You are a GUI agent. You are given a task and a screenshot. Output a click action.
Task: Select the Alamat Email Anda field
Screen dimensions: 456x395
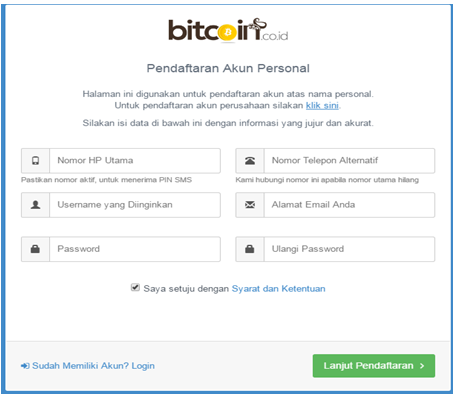pos(349,205)
